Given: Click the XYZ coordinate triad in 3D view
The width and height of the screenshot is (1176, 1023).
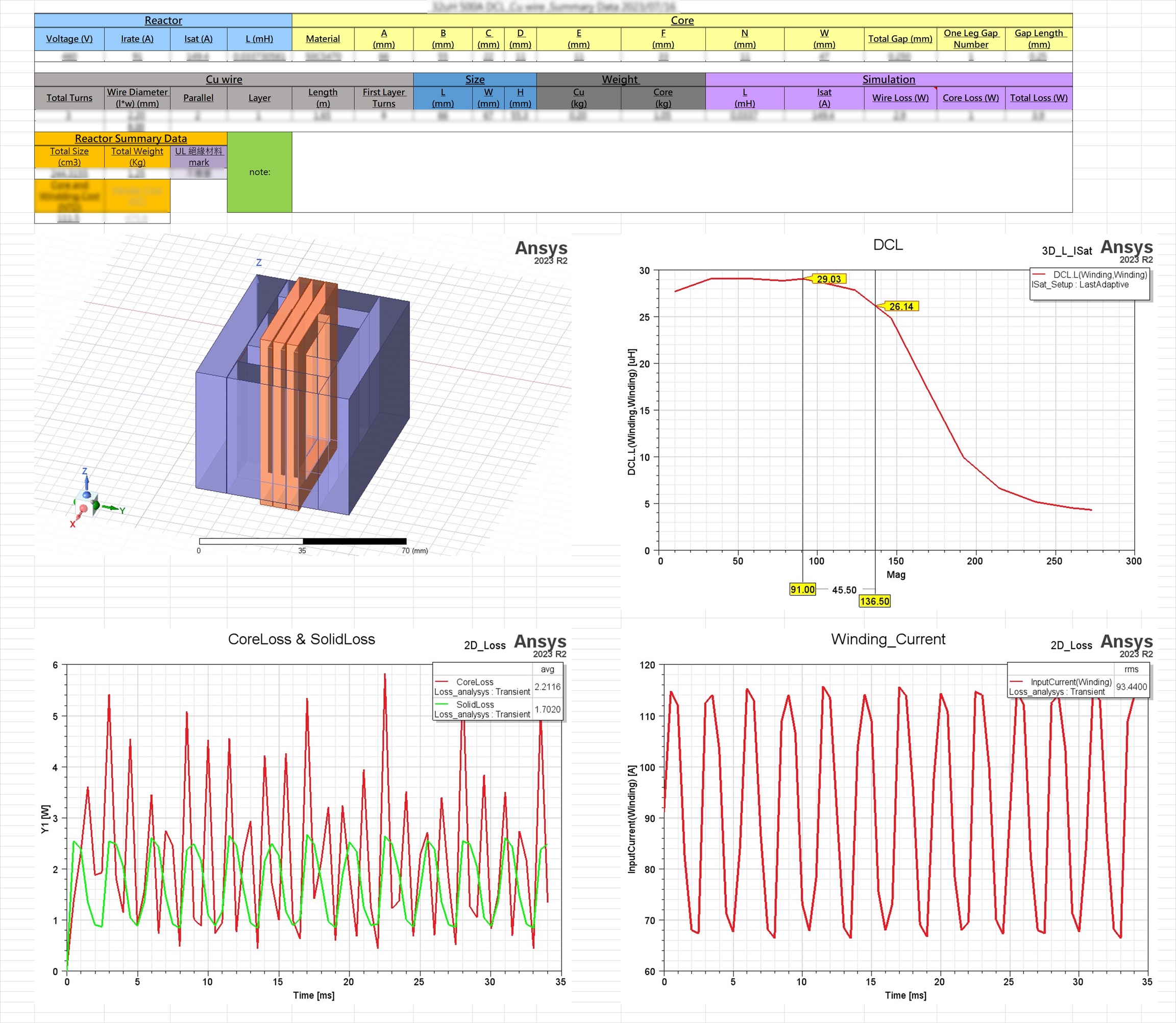Looking at the screenshot, I should coord(87,501).
